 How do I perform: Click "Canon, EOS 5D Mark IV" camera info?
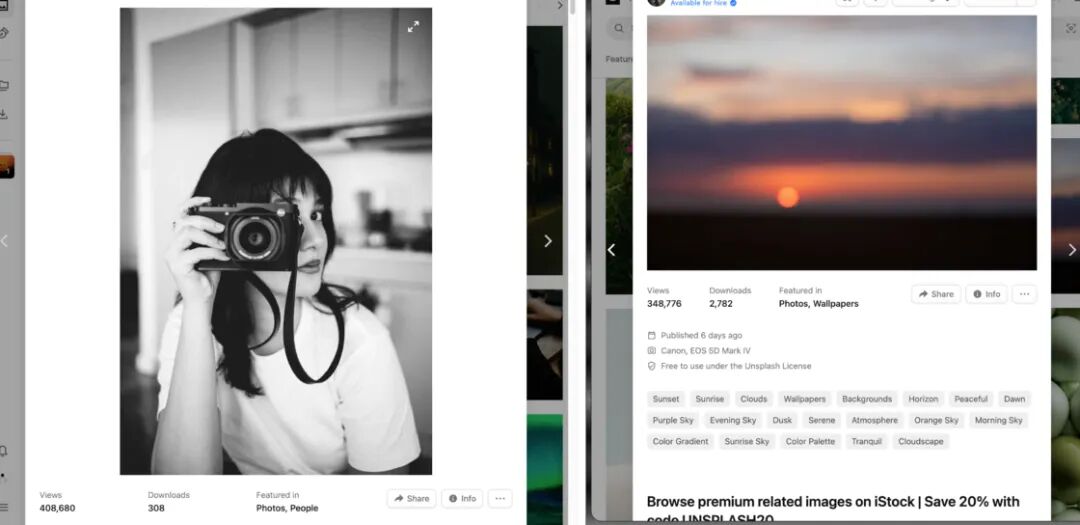pos(705,351)
